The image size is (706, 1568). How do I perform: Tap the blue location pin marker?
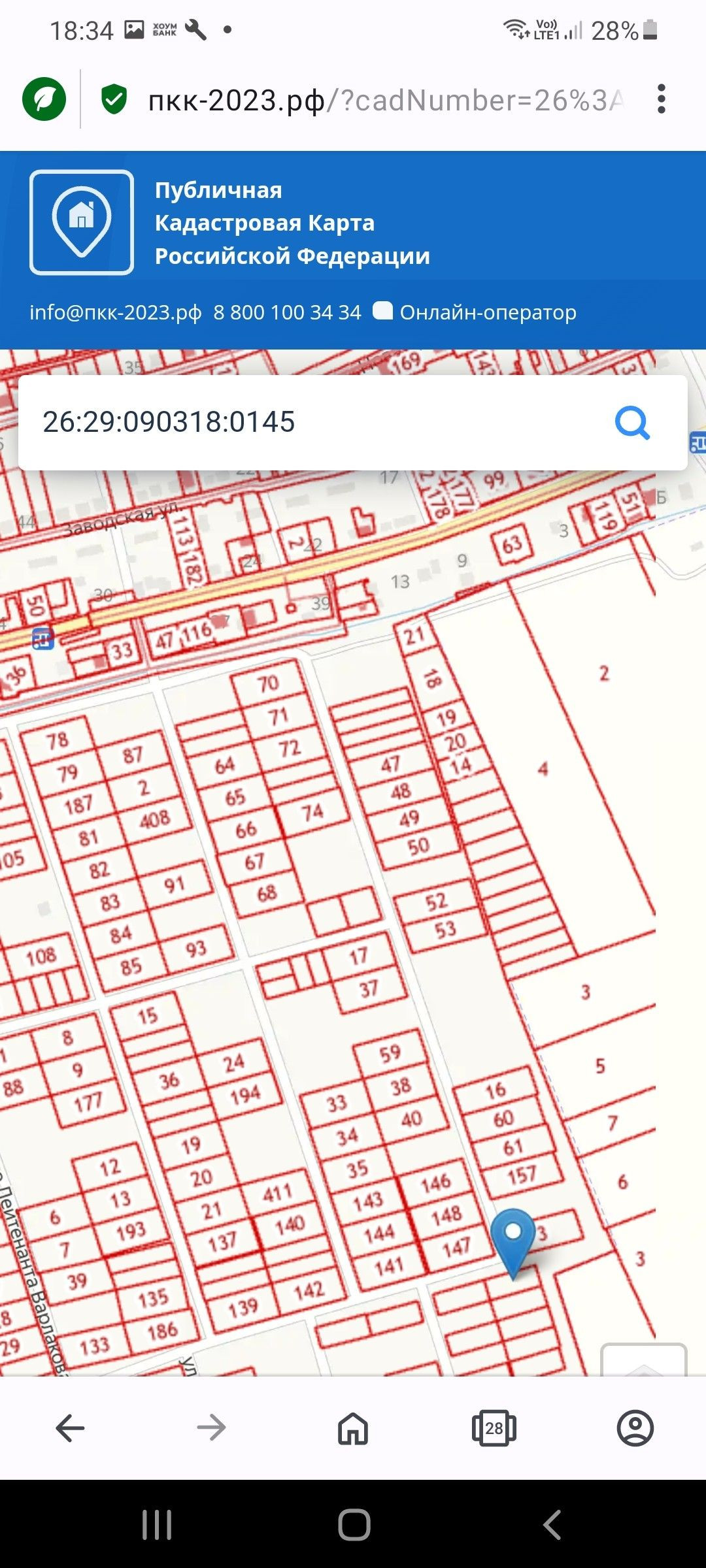(x=513, y=1243)
